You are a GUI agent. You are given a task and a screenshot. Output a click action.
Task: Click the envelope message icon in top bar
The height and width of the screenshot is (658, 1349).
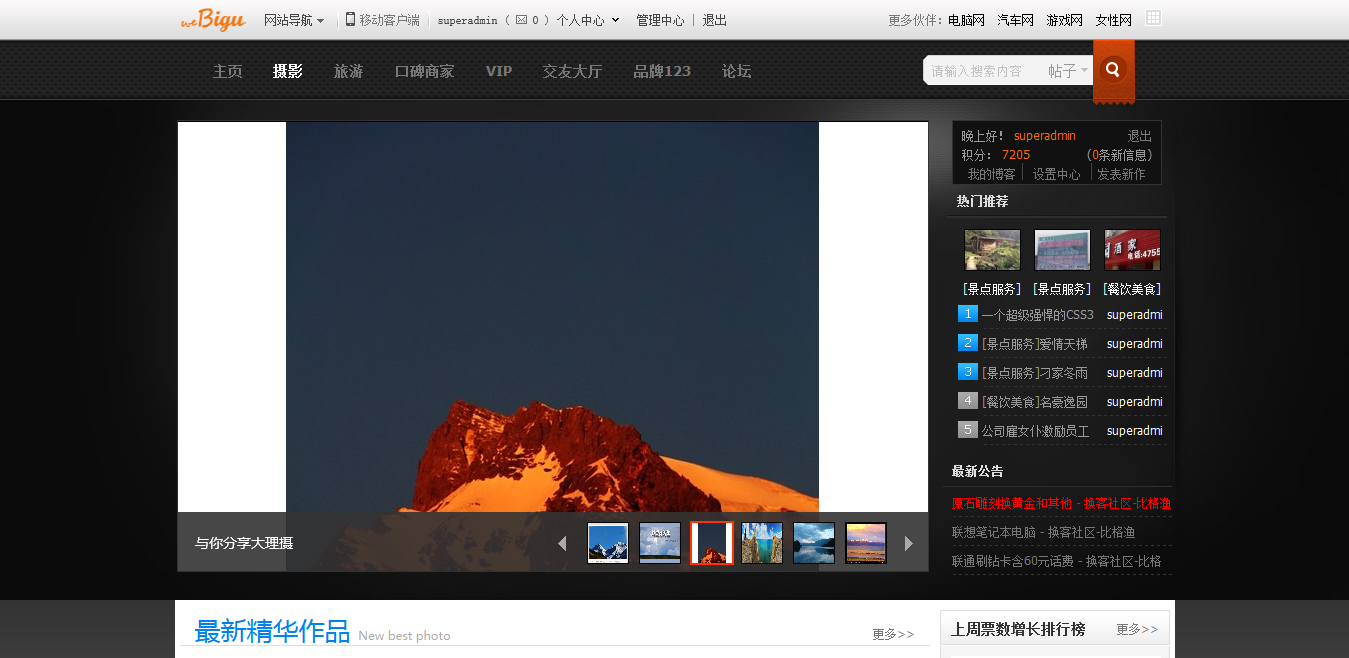(521, 19)
